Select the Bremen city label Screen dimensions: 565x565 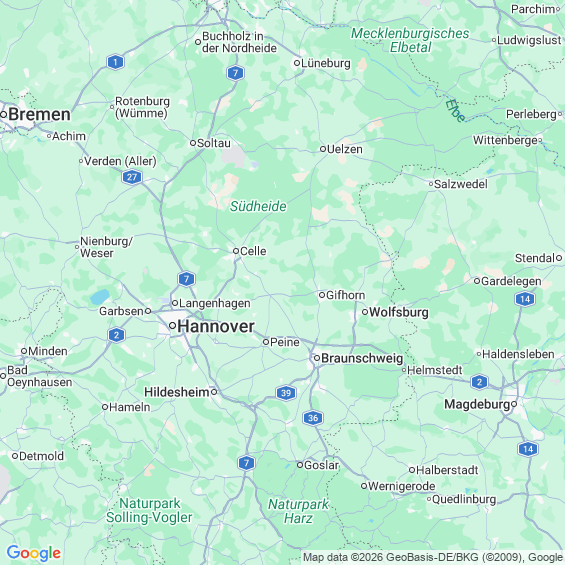[39, 115]
